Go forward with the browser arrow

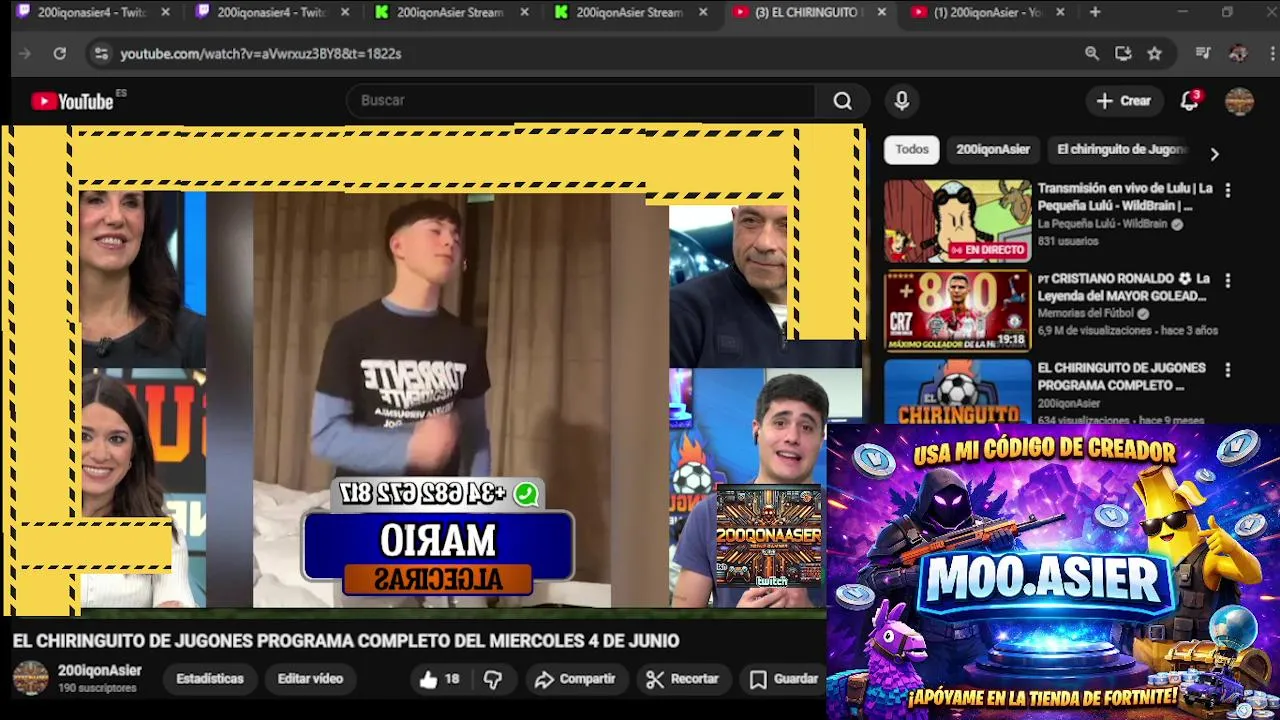click(25, 54)
